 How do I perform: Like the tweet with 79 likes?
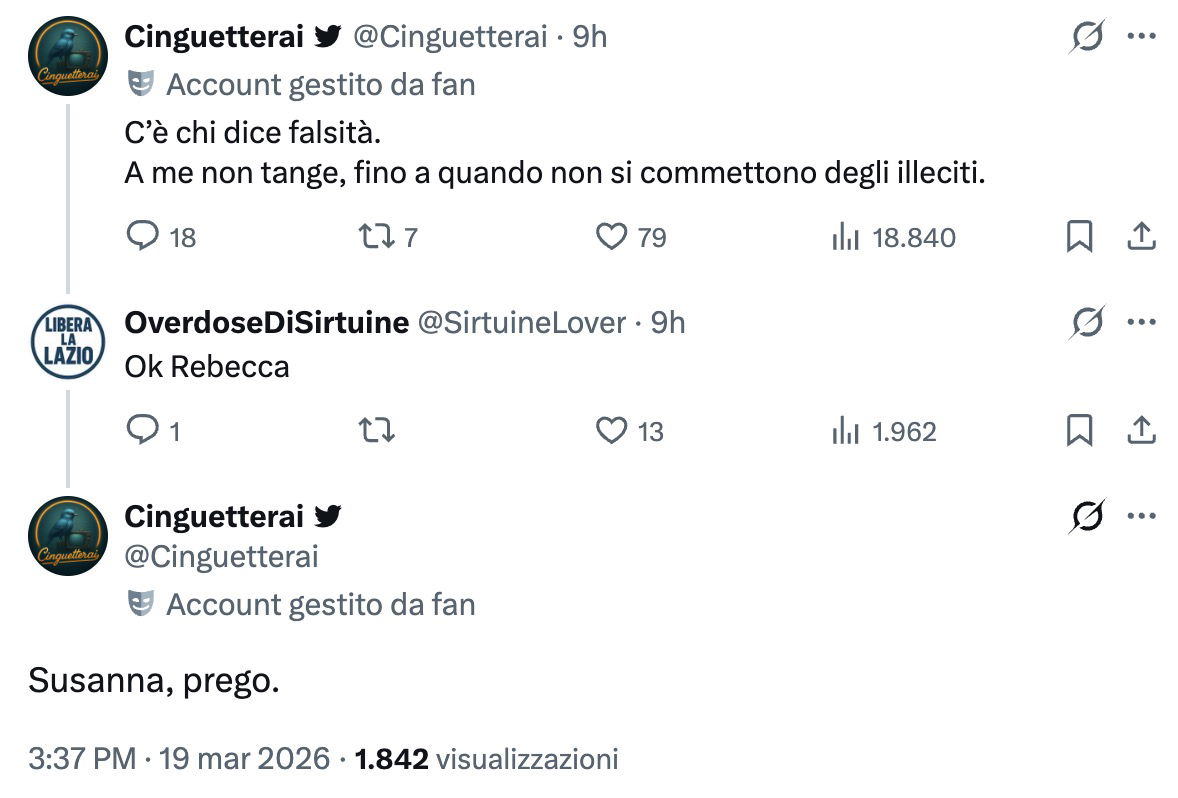pos(611,237)
